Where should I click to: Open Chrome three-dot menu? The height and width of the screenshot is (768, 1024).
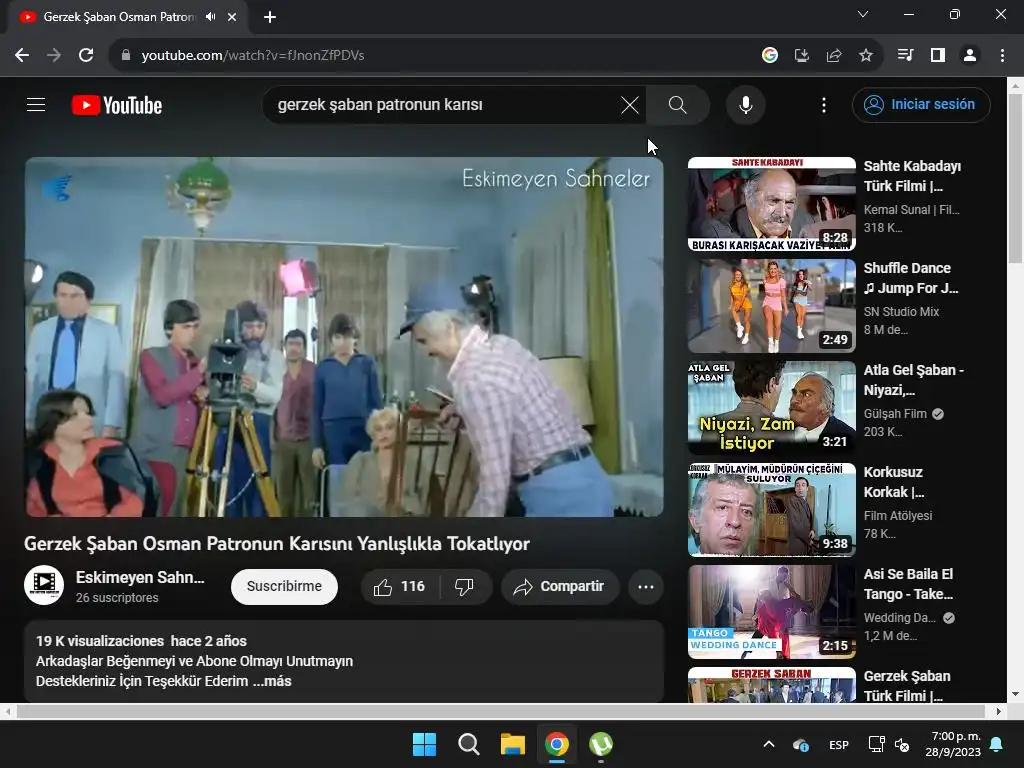coord(1002,55)
